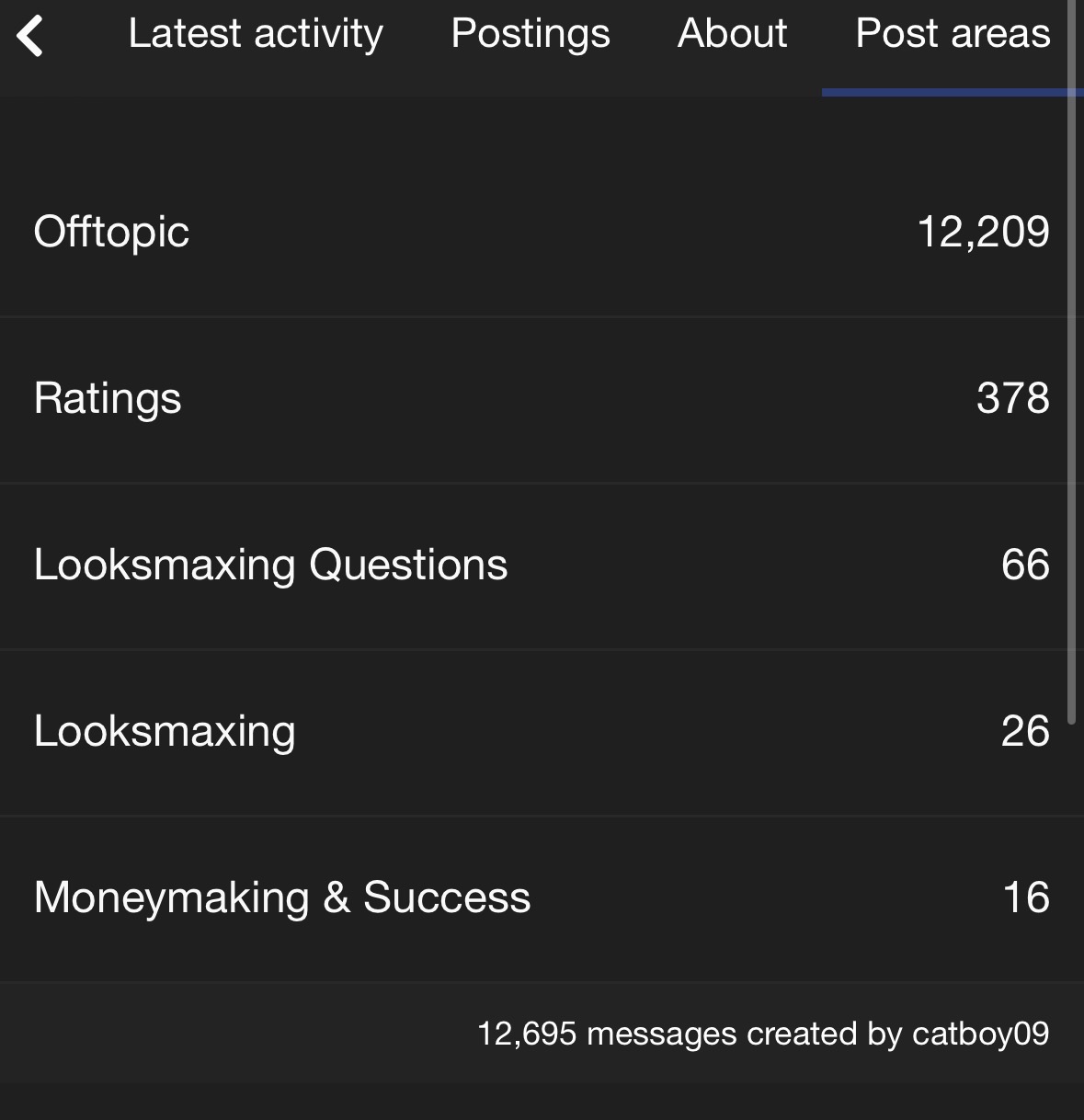Click the catboy09 username in footer

point(980,1034)
